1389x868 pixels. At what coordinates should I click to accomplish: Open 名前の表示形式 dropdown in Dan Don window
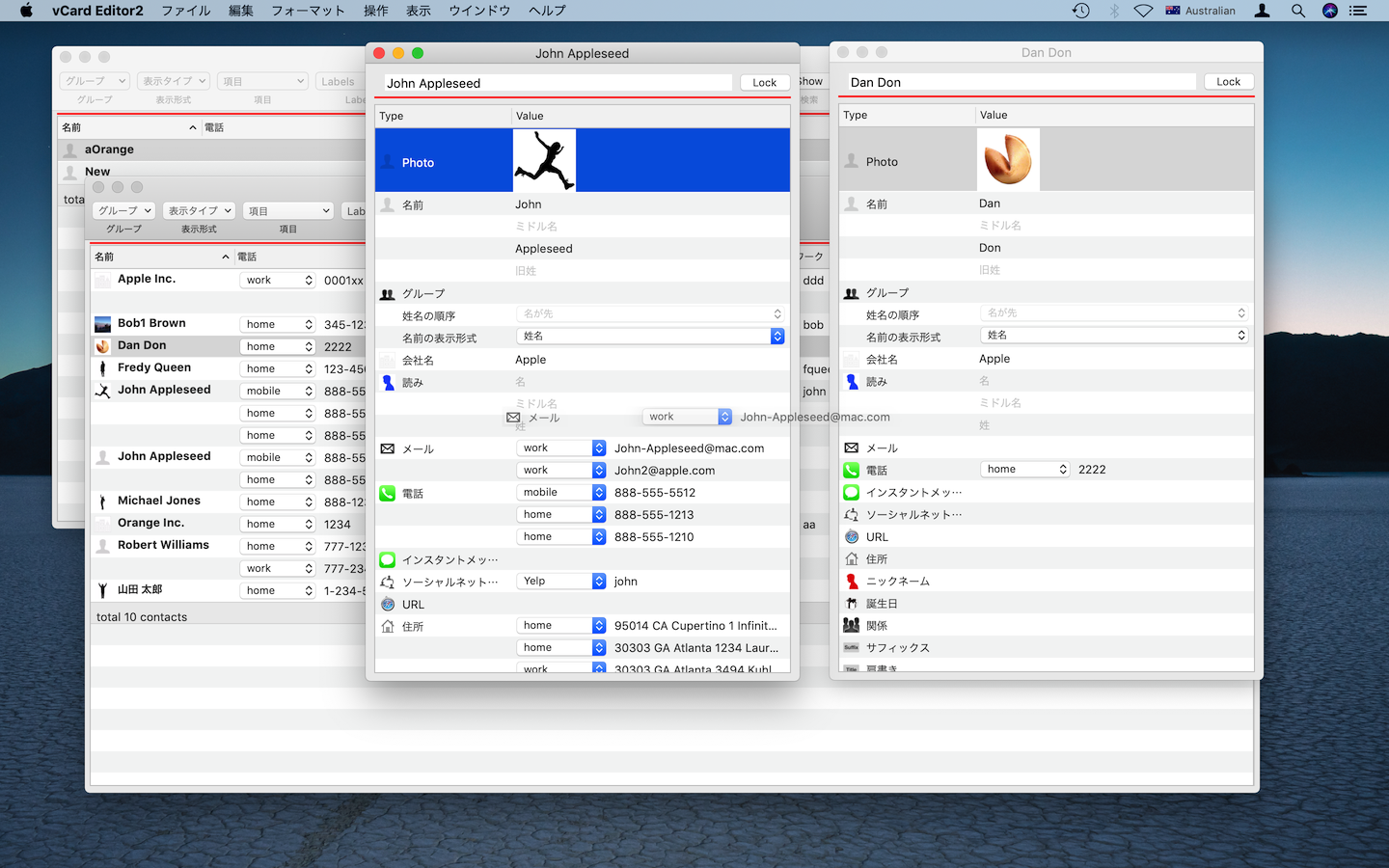(1115, 335)
